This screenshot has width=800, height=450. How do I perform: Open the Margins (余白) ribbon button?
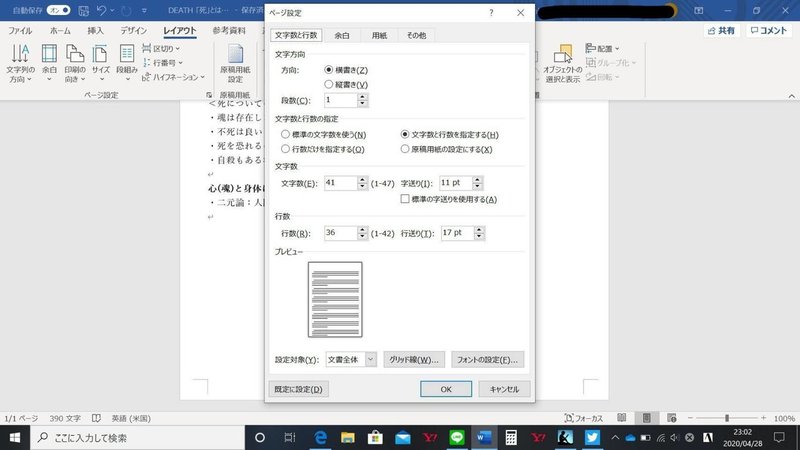(x=49, y=64)
